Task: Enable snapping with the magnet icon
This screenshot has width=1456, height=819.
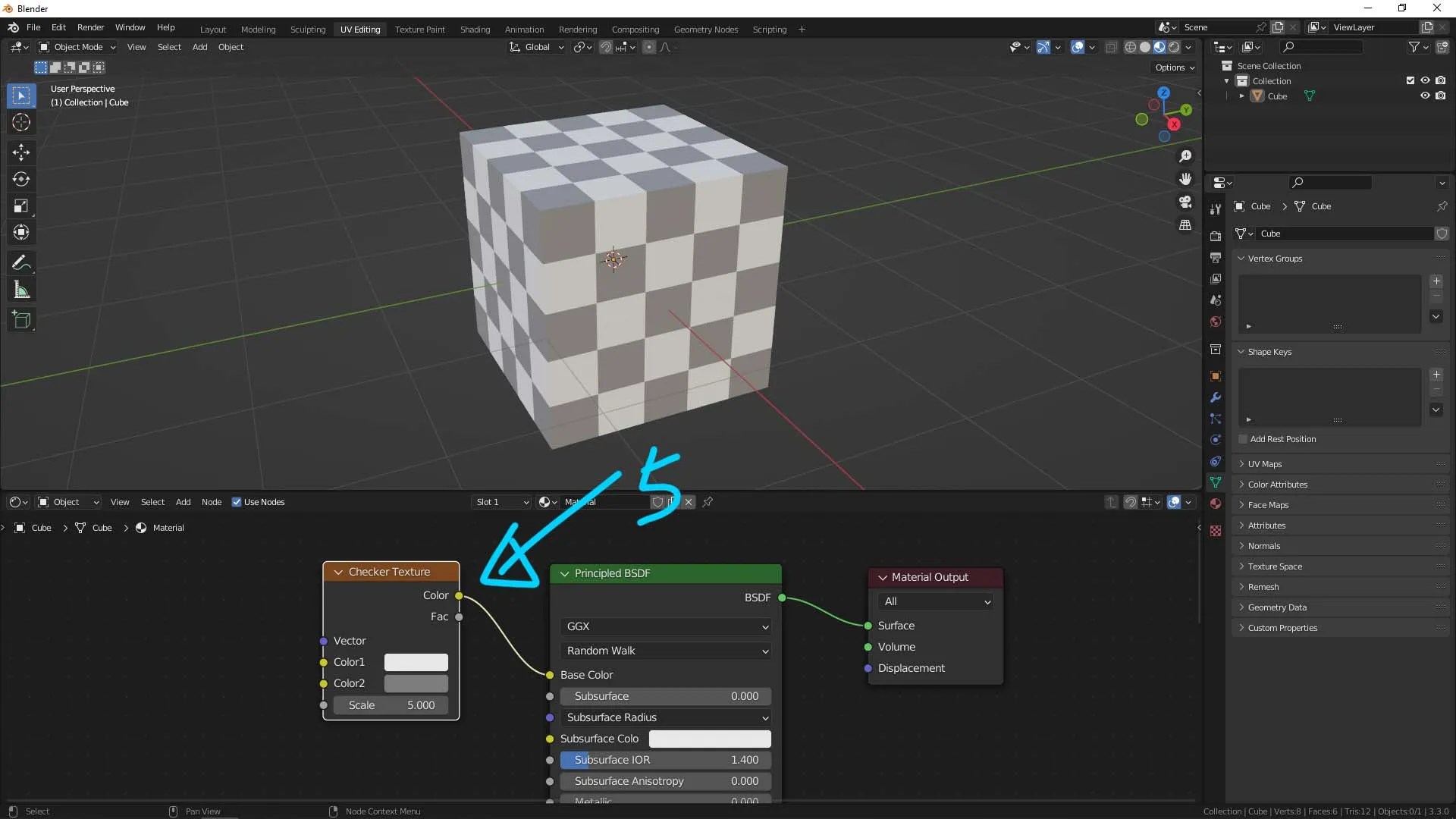Action: (606, 47)
